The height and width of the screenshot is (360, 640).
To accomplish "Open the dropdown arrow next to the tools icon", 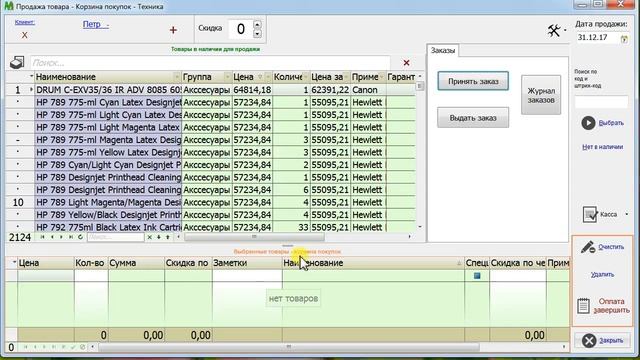I will click(x=565, y=30).
